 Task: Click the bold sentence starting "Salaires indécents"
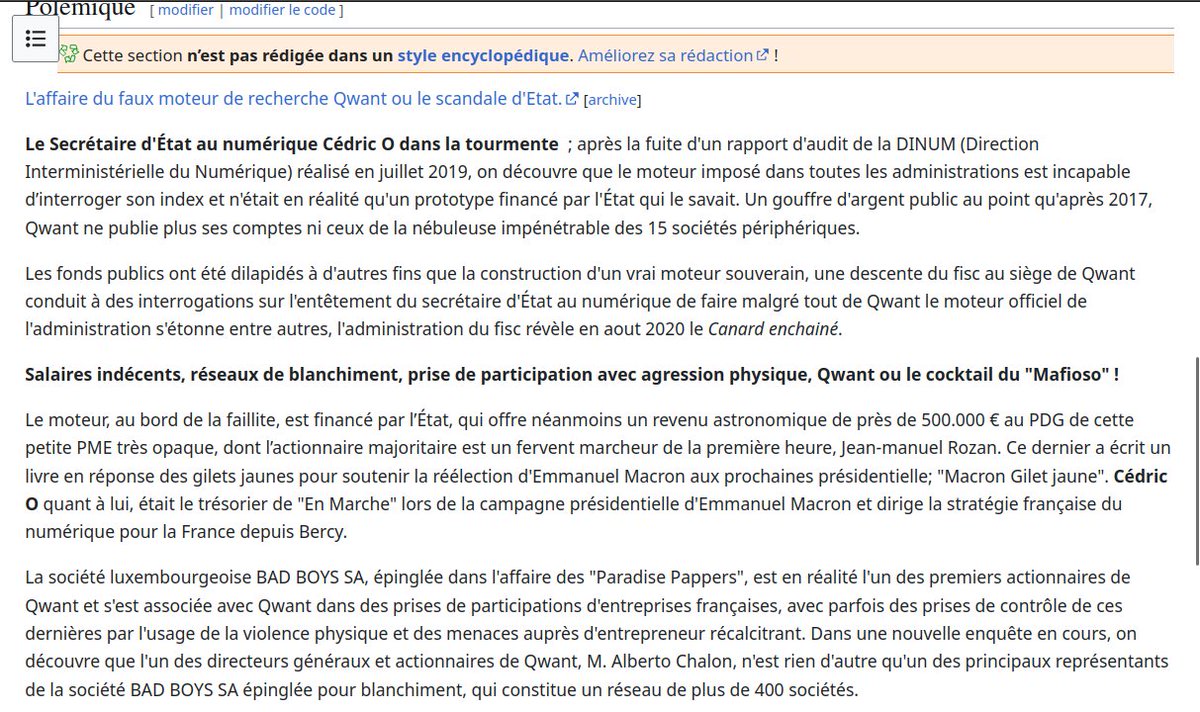tap(572, 374)
